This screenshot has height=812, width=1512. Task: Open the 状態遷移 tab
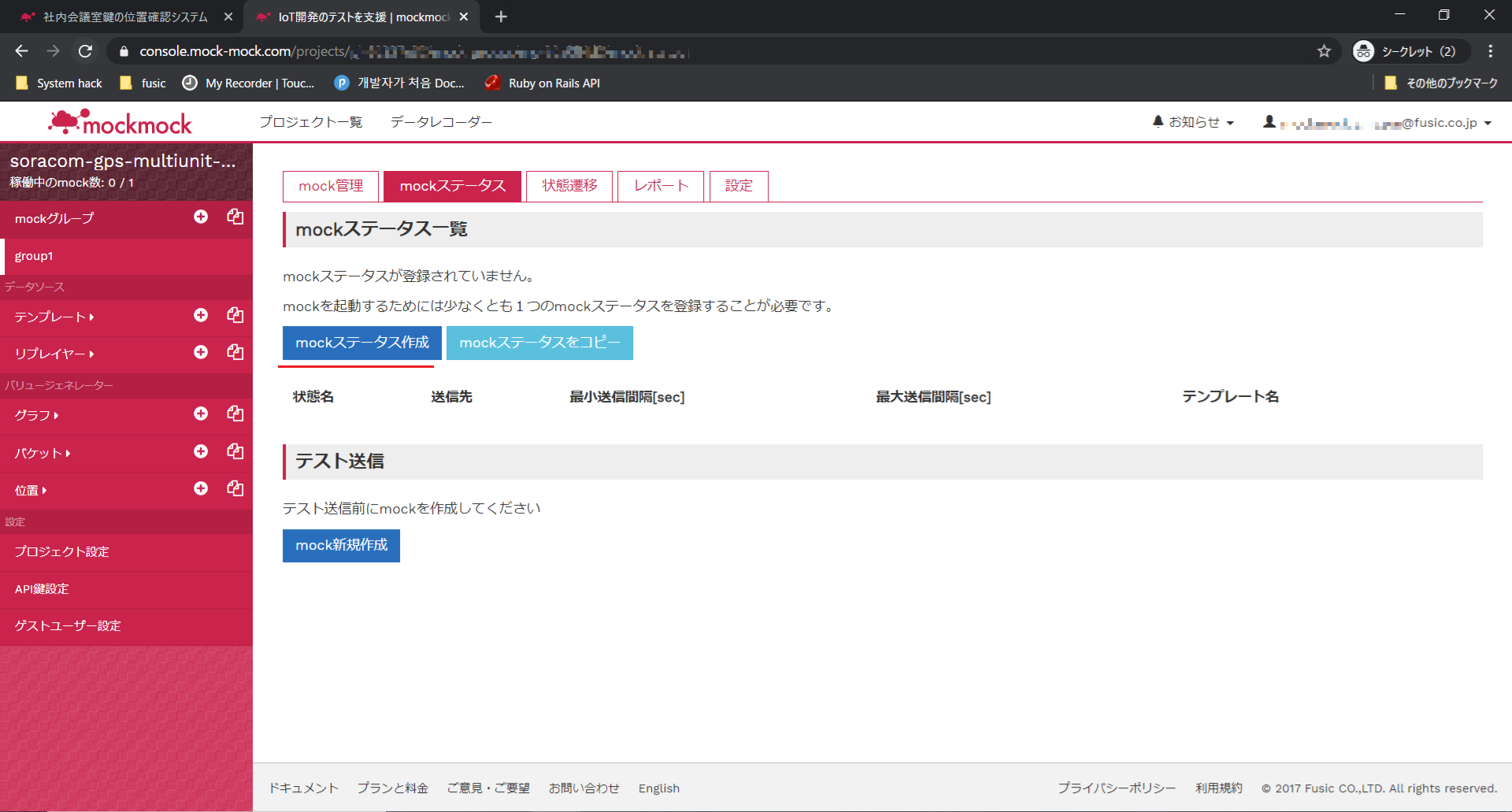click(x=569, y=186)
